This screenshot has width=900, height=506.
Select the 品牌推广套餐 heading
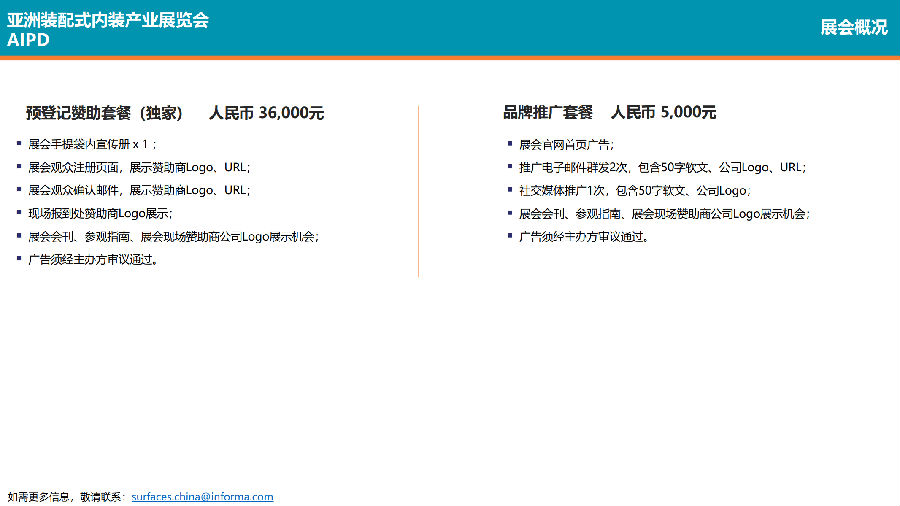point(548,112)
